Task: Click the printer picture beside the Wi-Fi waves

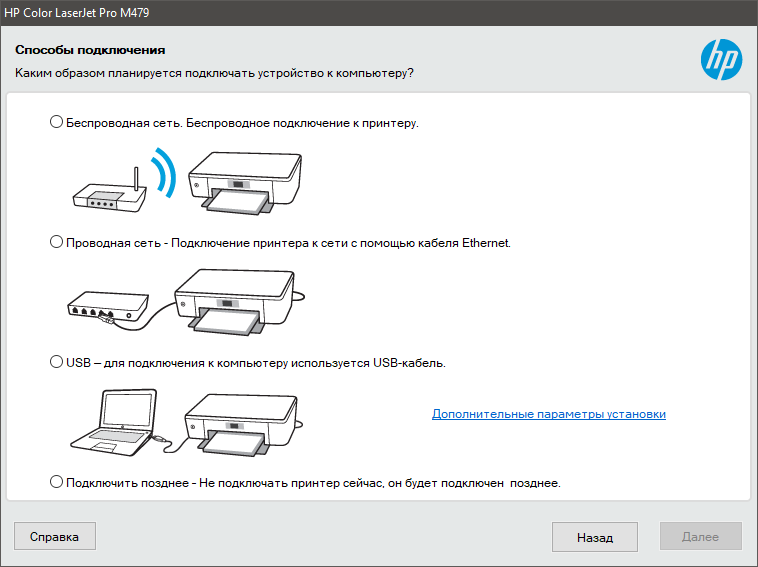Action: [245, 183]
